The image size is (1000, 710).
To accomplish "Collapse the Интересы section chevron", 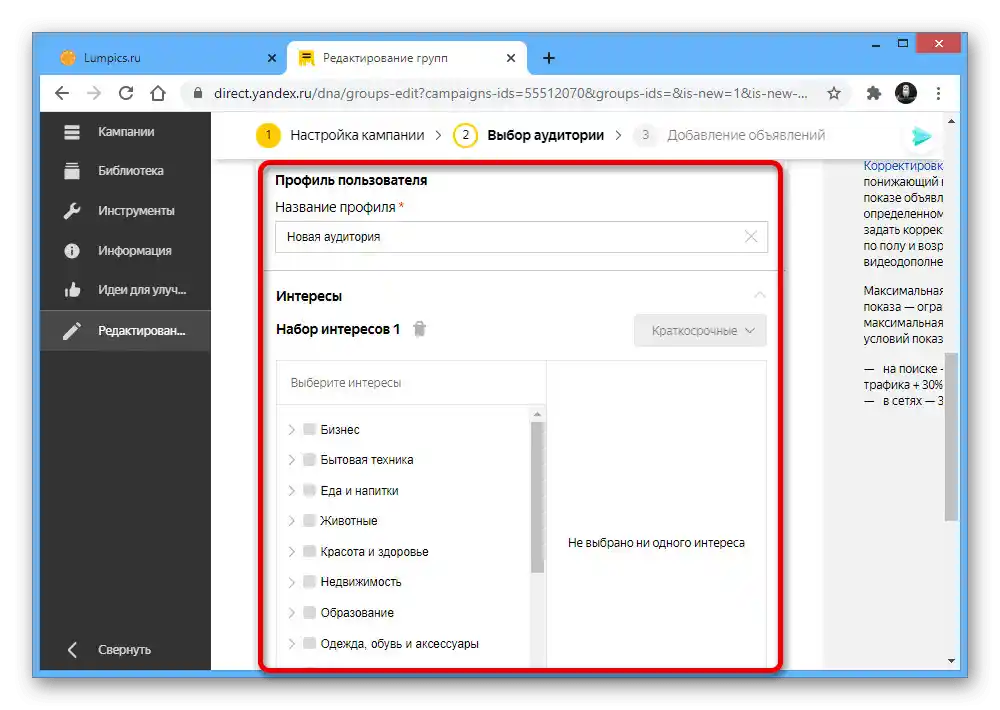I will (x=759, y=295).
